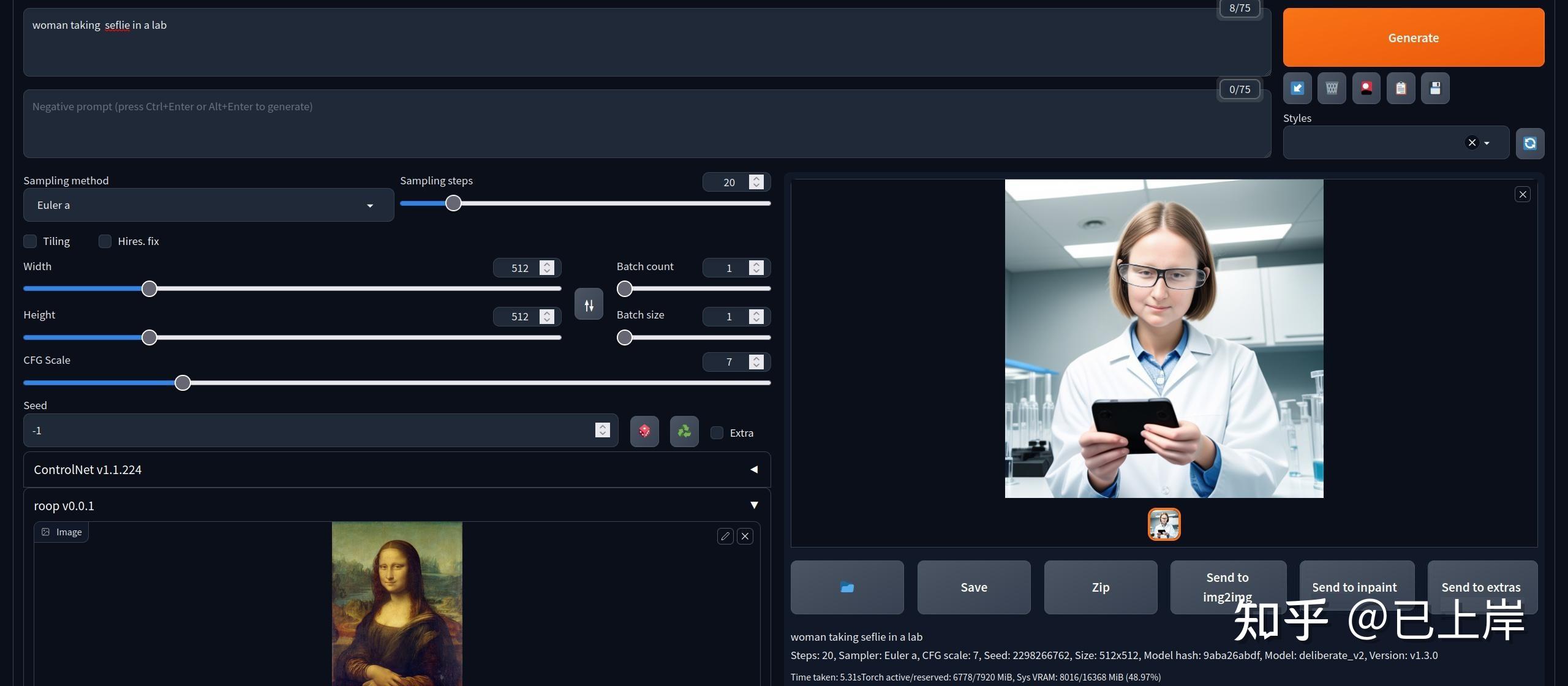Swap width and height values
Viewport: 1568px width, 686px height.
click(589, 304)
